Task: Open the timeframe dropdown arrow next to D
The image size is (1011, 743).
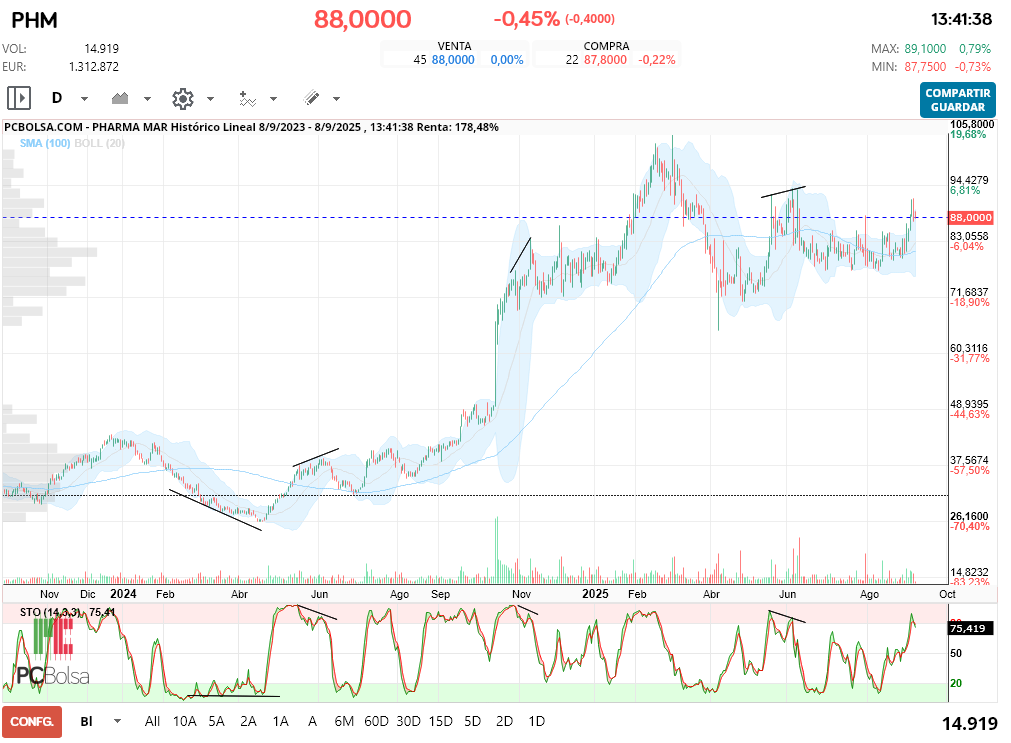Action: (84, 99)
